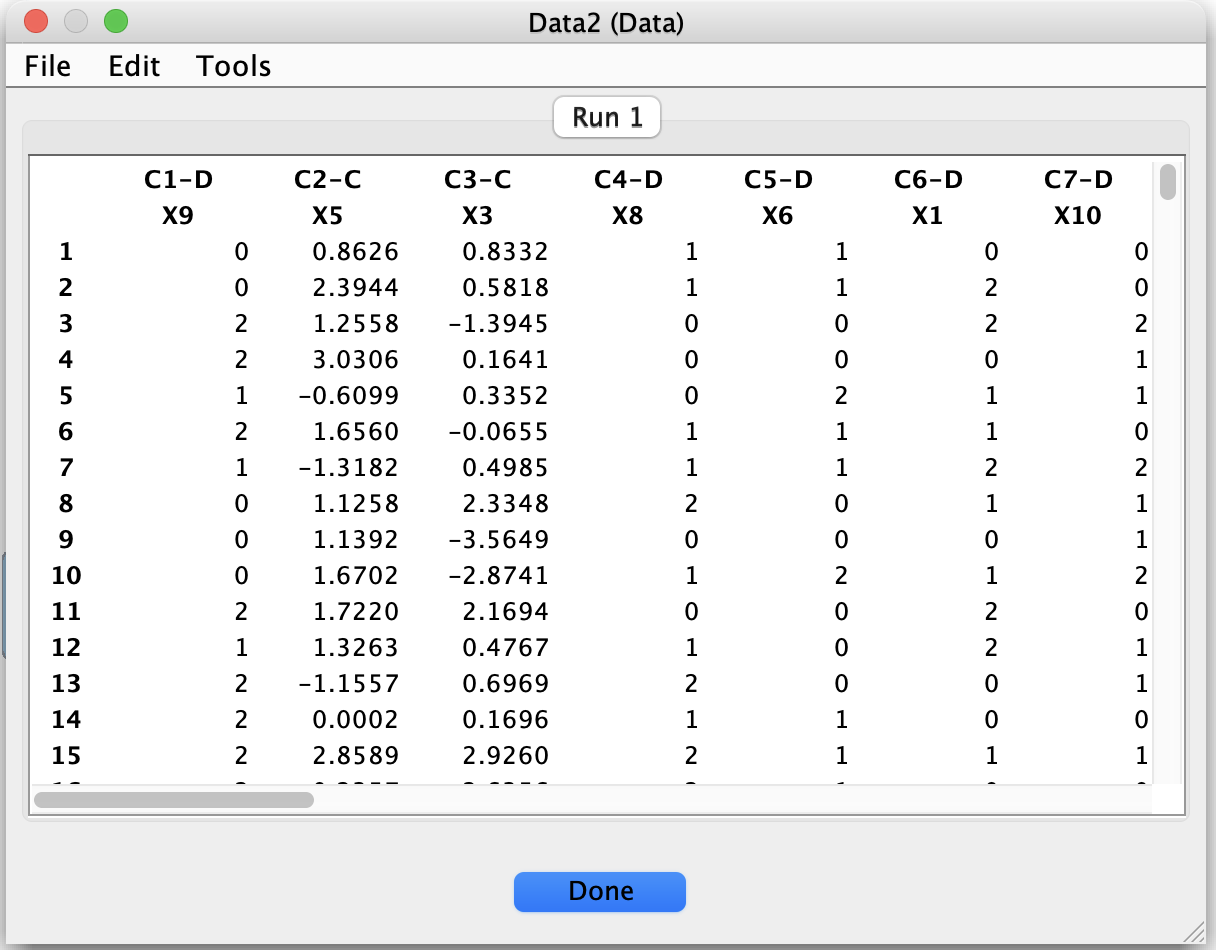
Task: Open the File menu
Action: (x=48, y=66)
